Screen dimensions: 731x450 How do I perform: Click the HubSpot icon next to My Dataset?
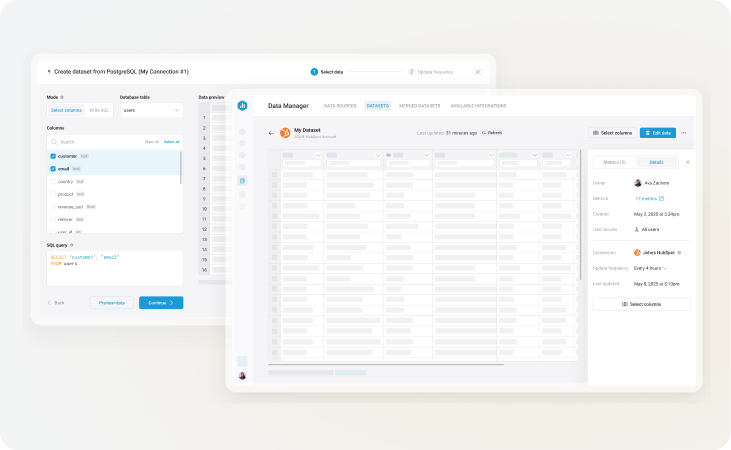pyautogui.click(x=285, y=132)
